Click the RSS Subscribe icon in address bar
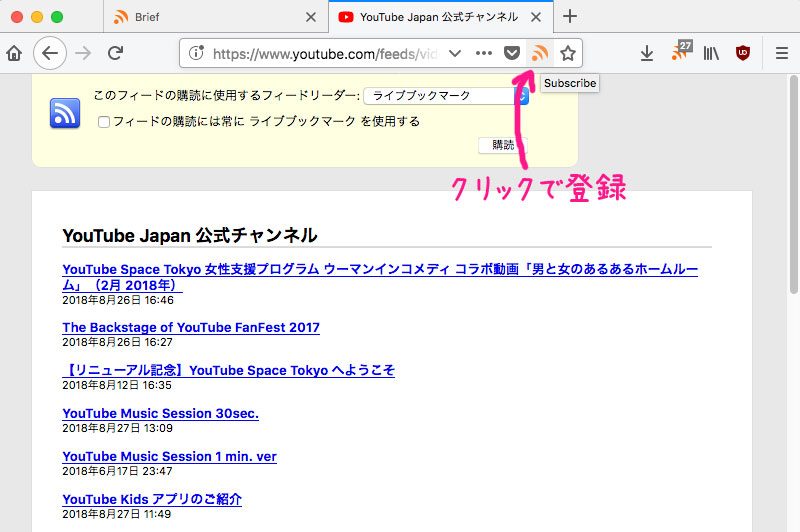800x532 pixels. click(540, 53)
